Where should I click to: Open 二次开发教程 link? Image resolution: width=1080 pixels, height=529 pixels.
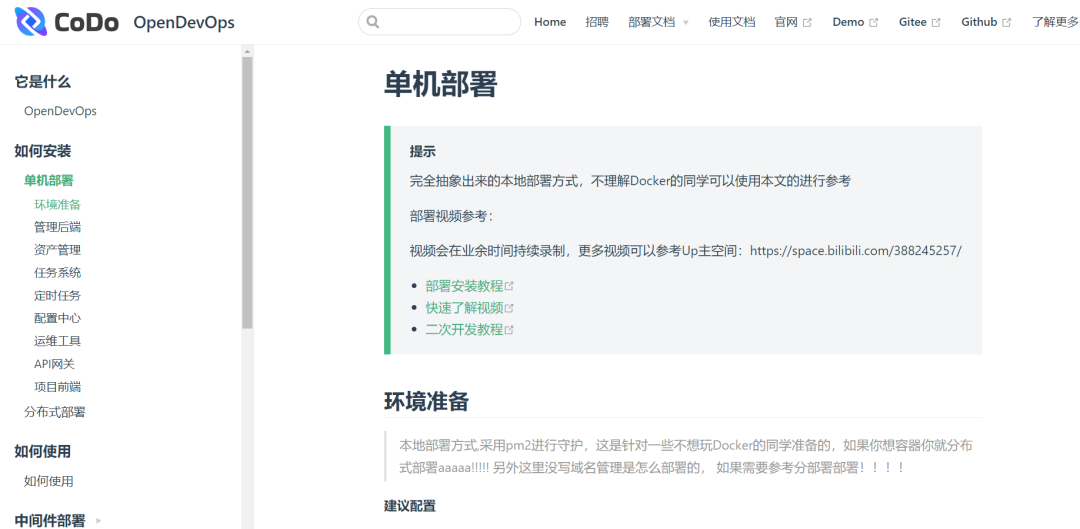tap(464, 330)
